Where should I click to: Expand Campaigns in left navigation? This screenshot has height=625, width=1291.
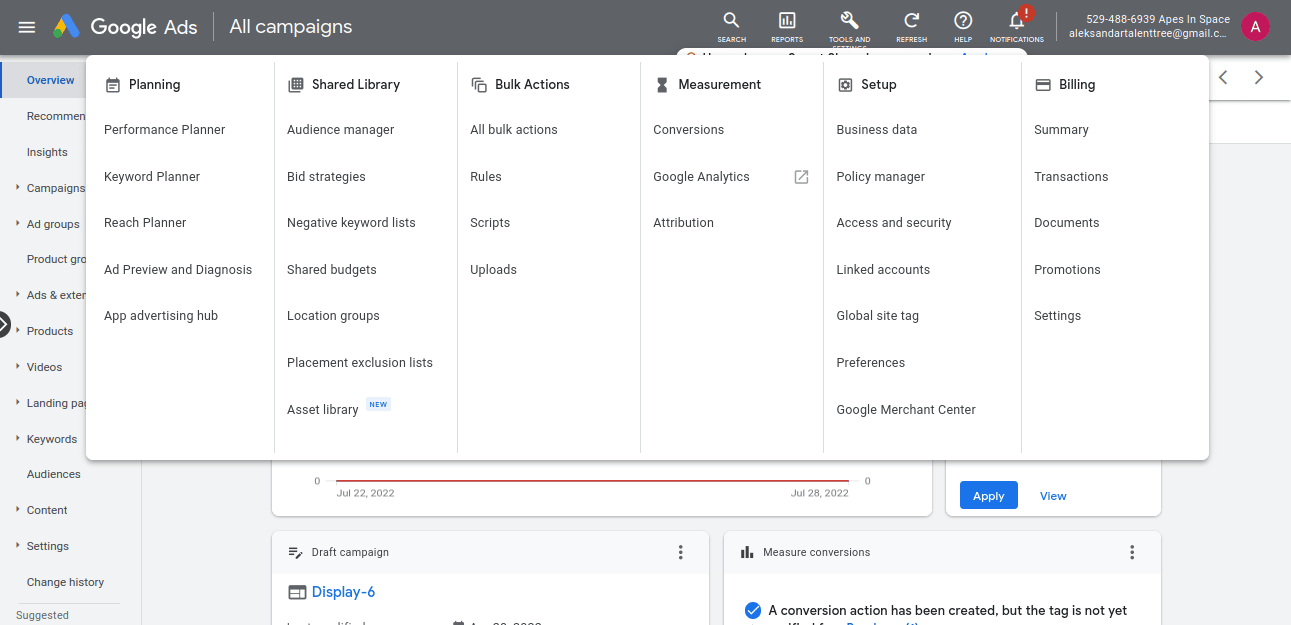[x=18, y=187]
